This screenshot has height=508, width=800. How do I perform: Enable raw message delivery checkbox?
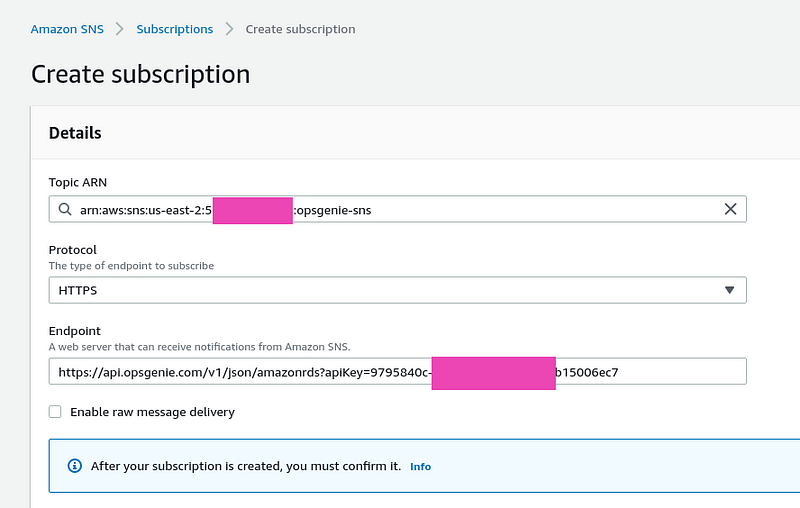click(x=55, y=412)
